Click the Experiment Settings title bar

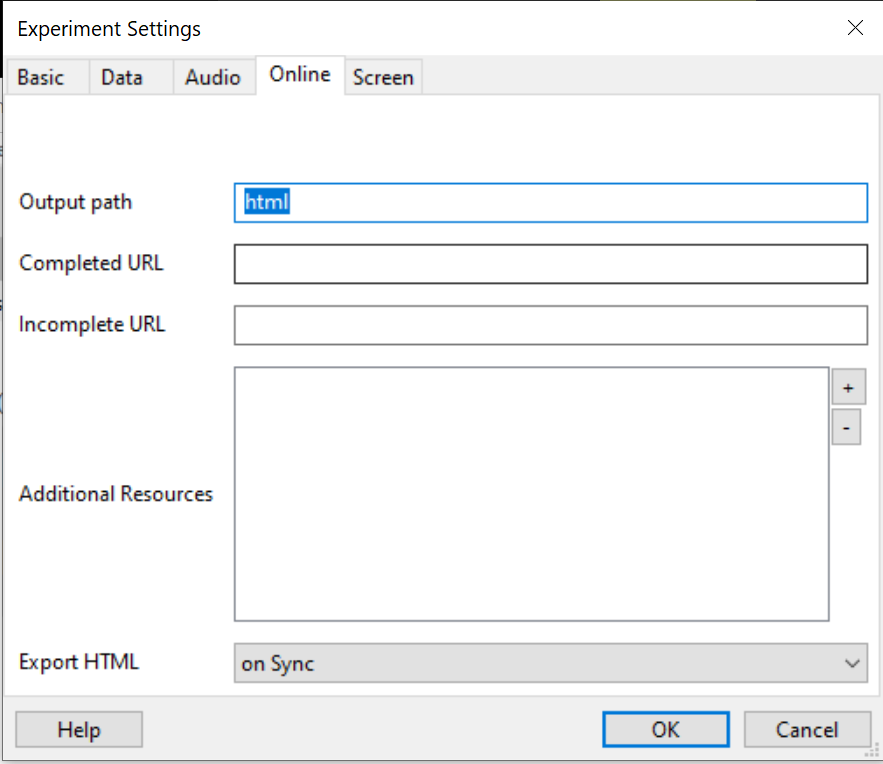tap(400, 28)
